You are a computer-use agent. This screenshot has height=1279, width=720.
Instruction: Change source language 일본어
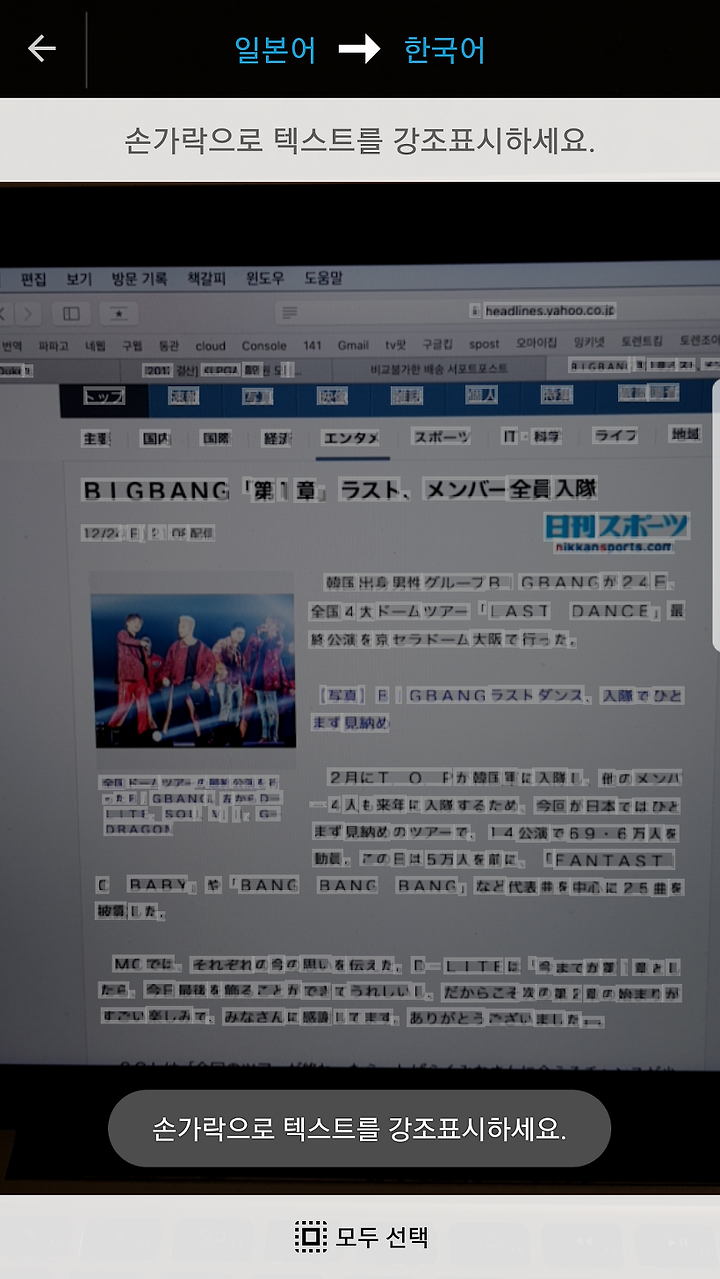[275, 49]
